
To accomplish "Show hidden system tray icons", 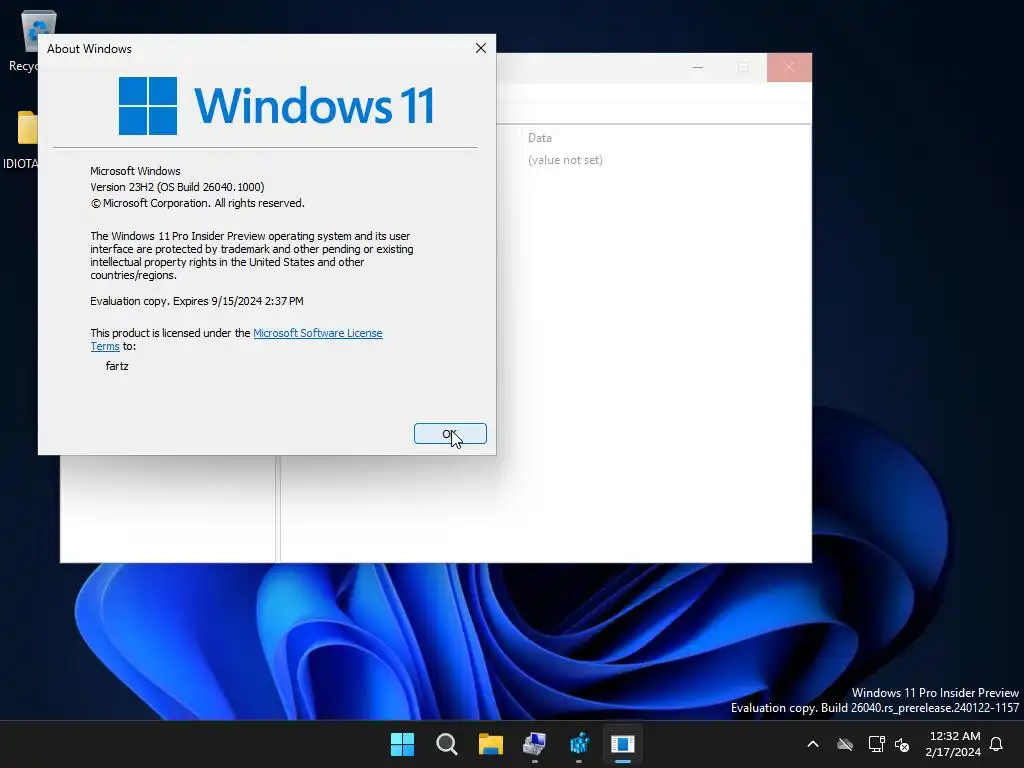I will (x=813, y=744).
